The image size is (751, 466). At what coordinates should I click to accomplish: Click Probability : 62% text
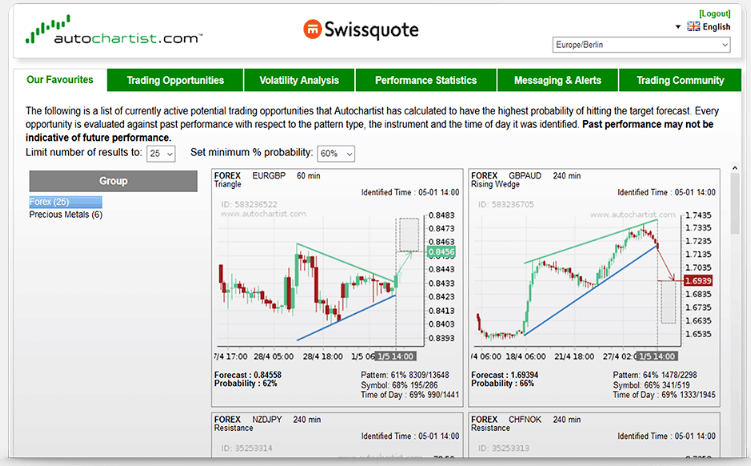[246, 384]
